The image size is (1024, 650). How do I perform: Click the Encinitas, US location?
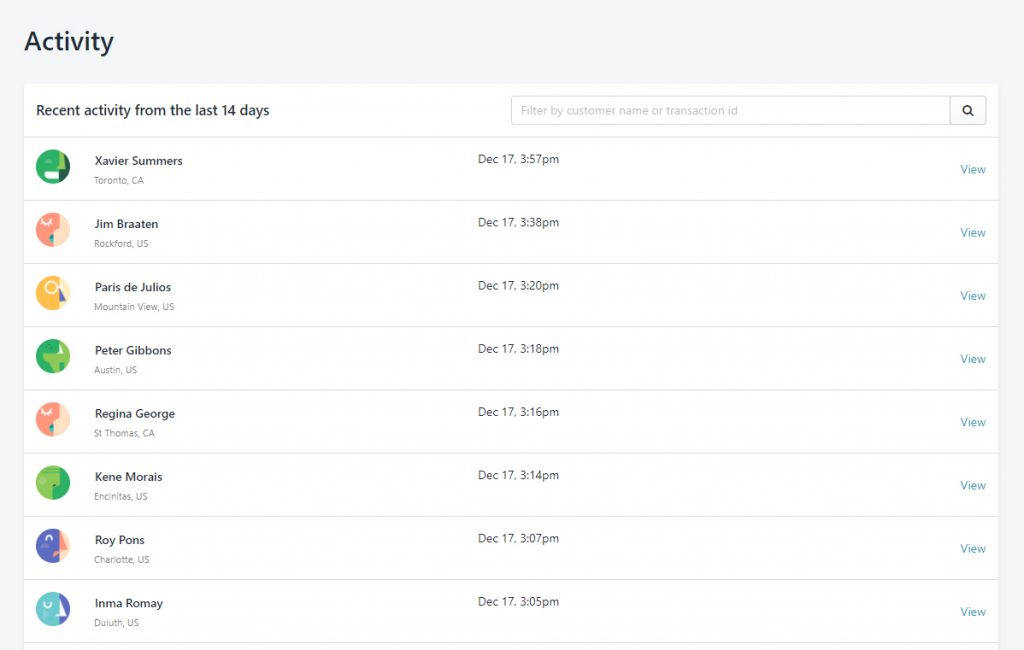pos(121,496)
